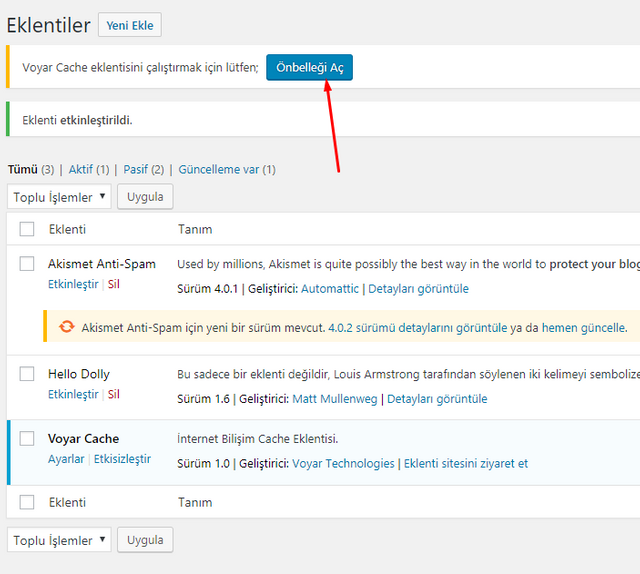Select the Voyar Cache row checkbox
Viewport: 640px width, 574px height.
(27, 438)
